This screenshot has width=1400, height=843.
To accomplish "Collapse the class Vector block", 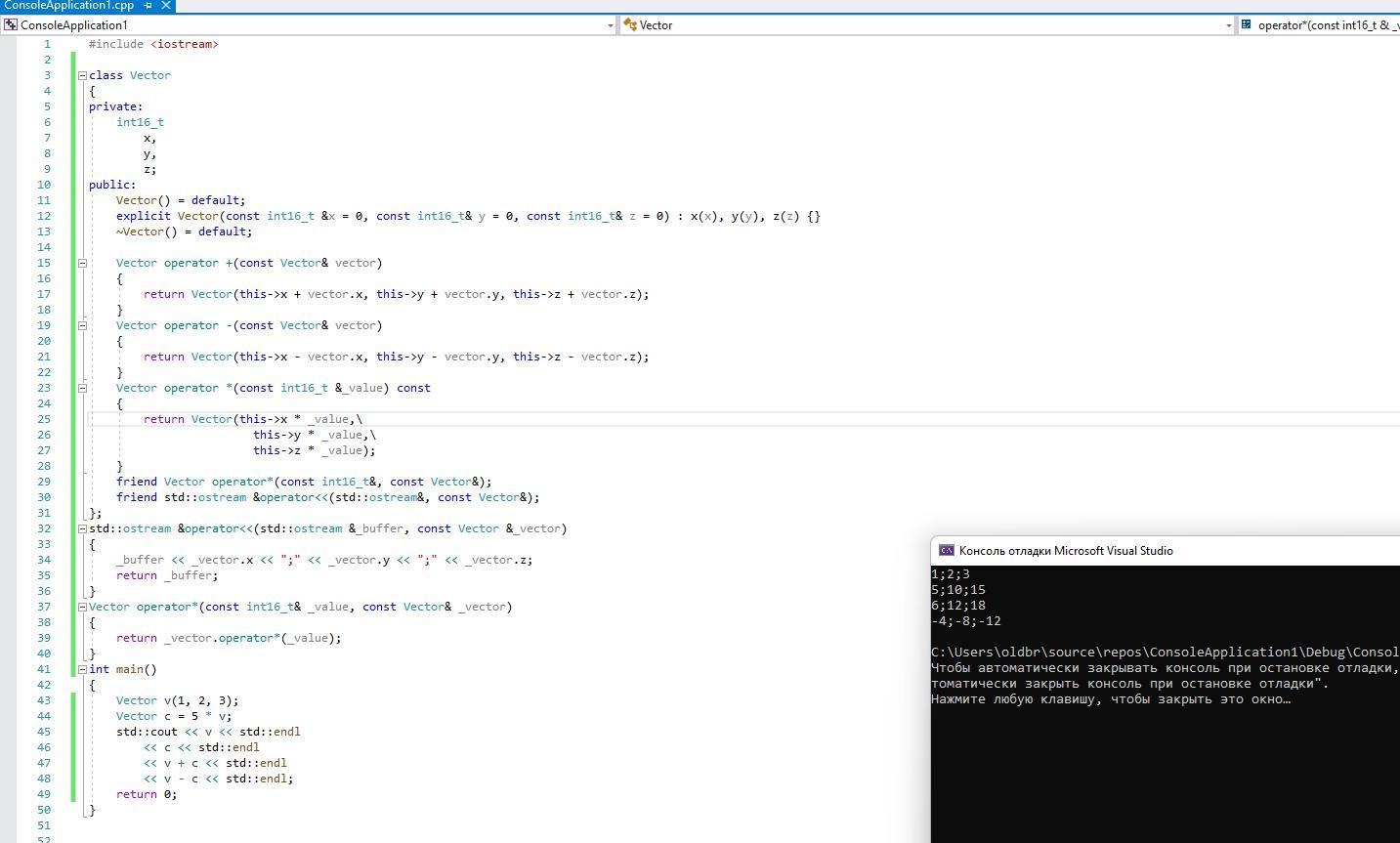I will (x=82, y=75).
